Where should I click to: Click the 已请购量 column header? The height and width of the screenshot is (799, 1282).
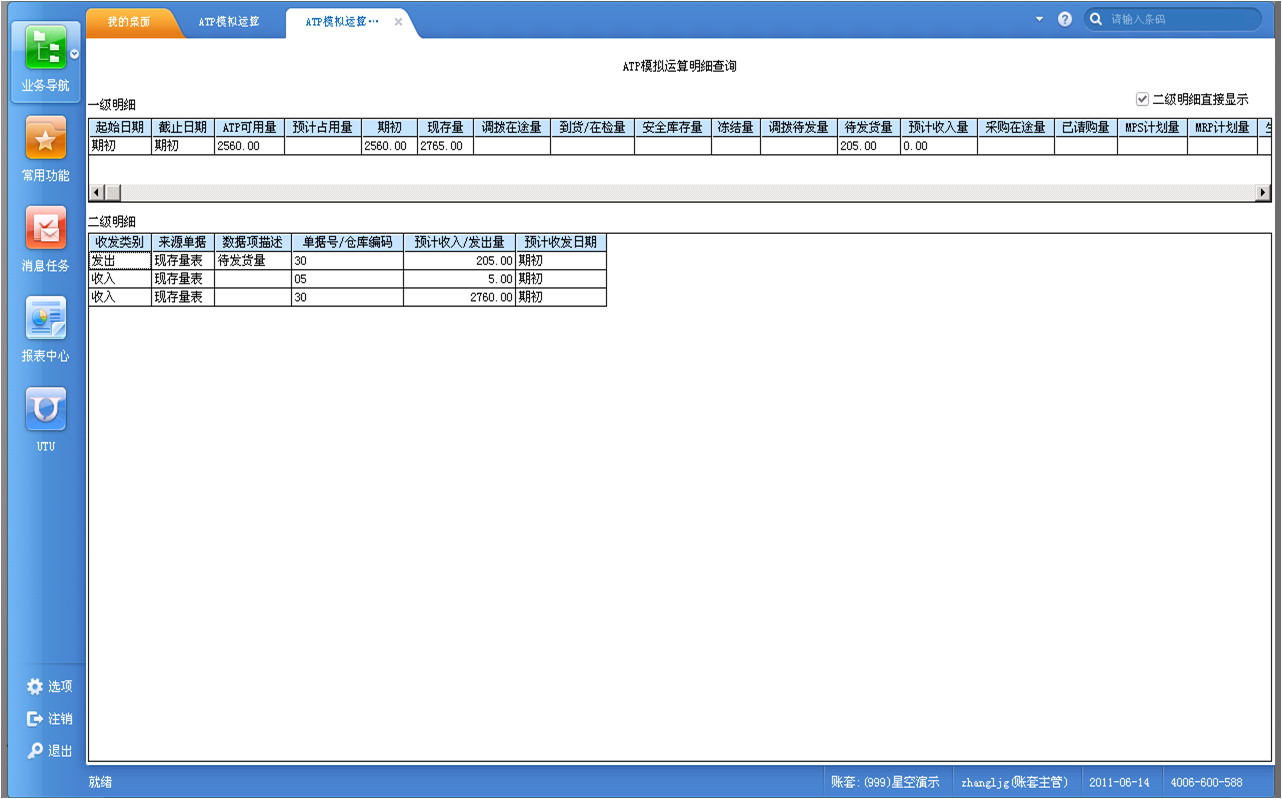(1085, 128)
